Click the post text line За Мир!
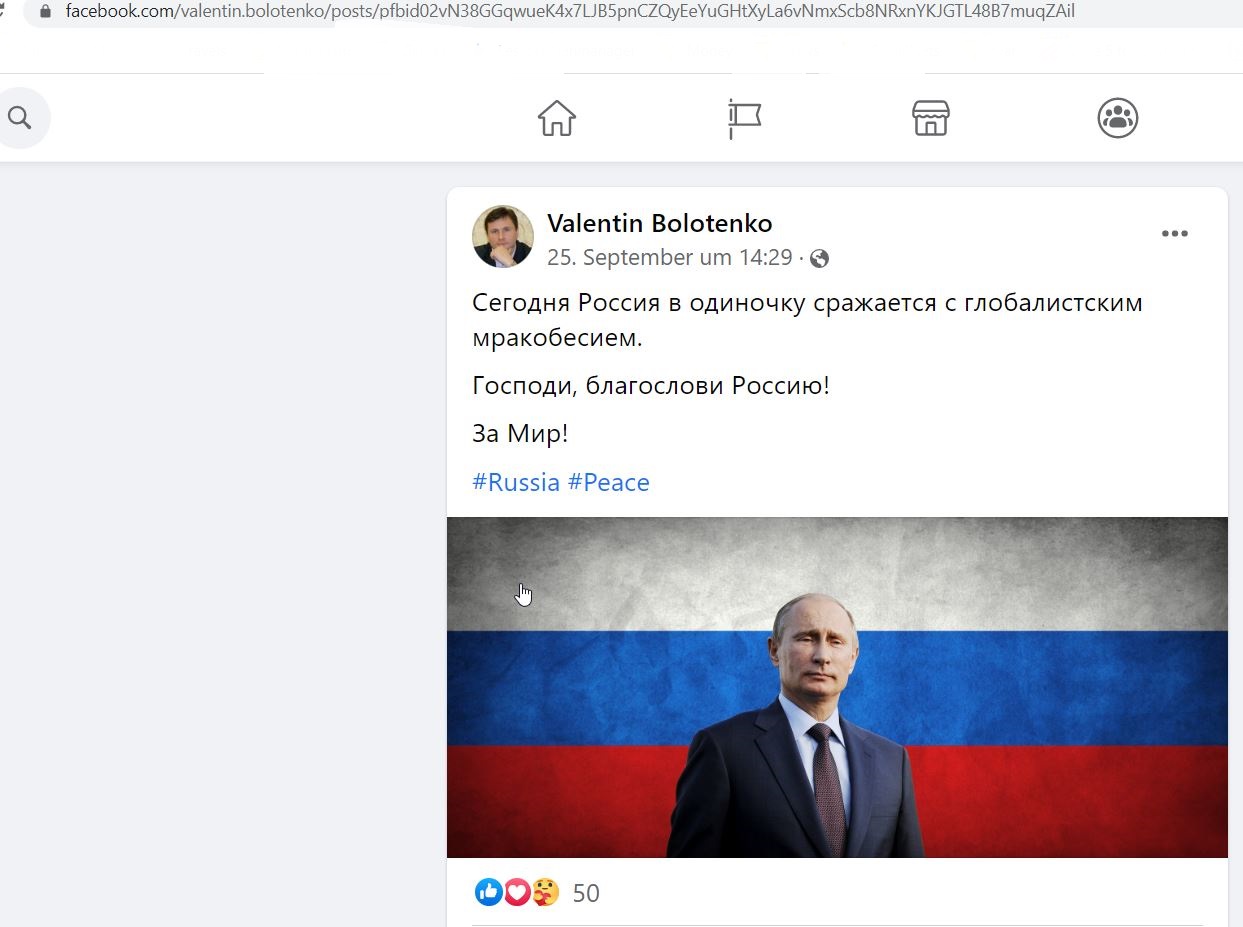 tap(520, 434)
